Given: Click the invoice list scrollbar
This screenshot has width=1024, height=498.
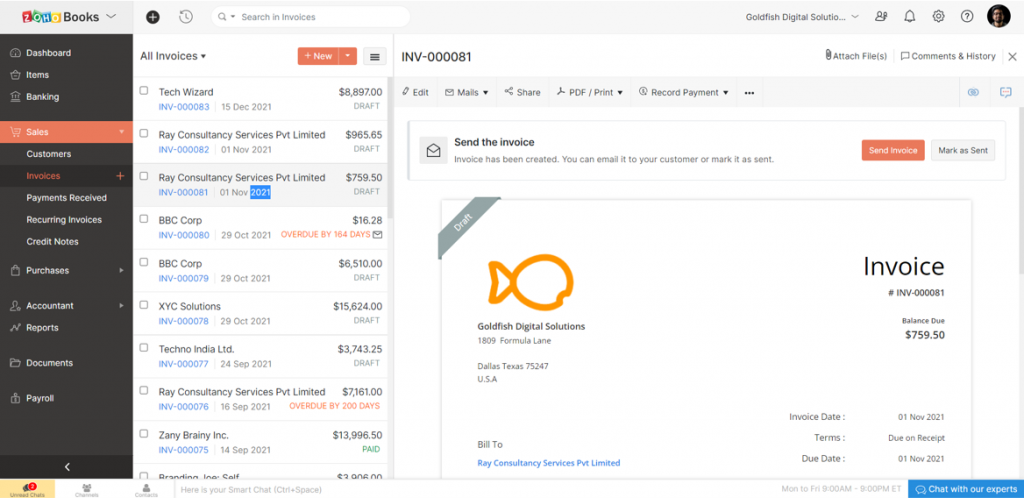Looking at the screenshot, I should tap(390, 149).
